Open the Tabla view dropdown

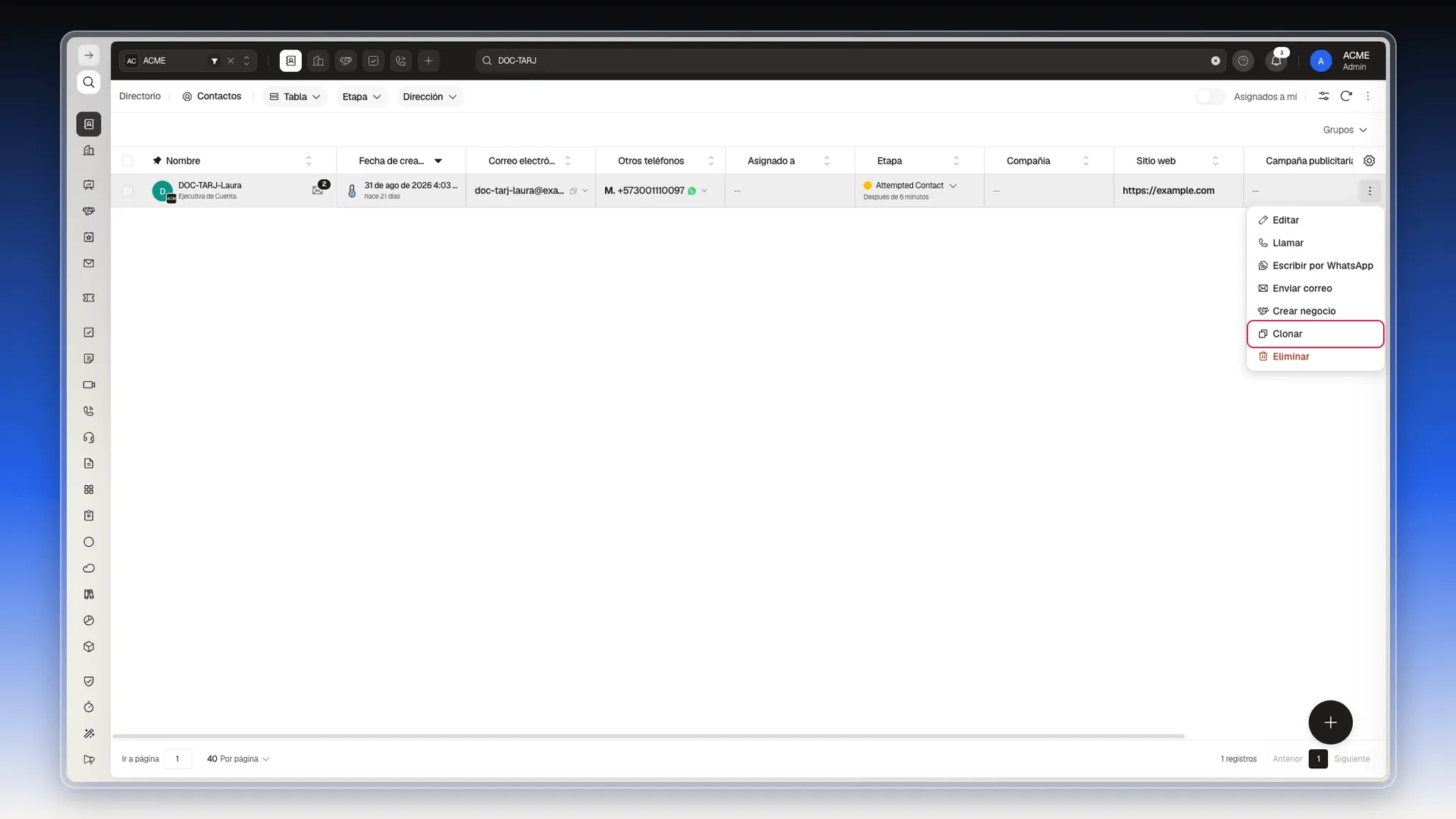[295, 96]
